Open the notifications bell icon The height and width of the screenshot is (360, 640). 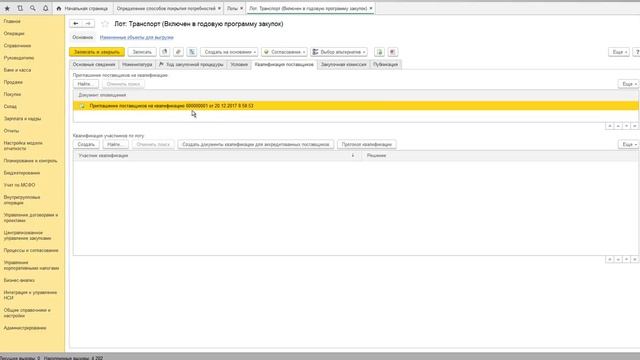coord(45,8)
